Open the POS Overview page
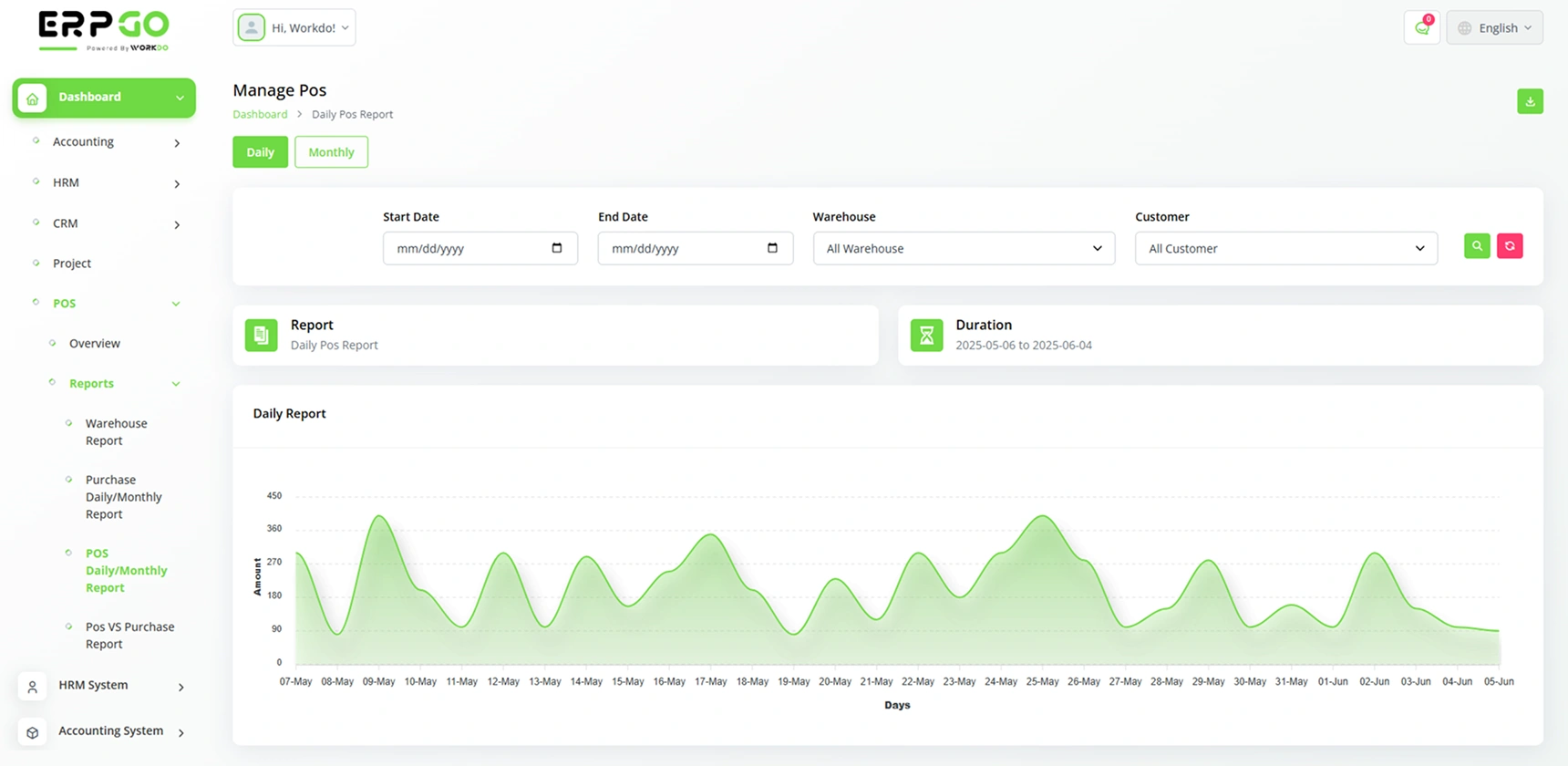This screenshot has width=1568, height=766. point(95,344)
